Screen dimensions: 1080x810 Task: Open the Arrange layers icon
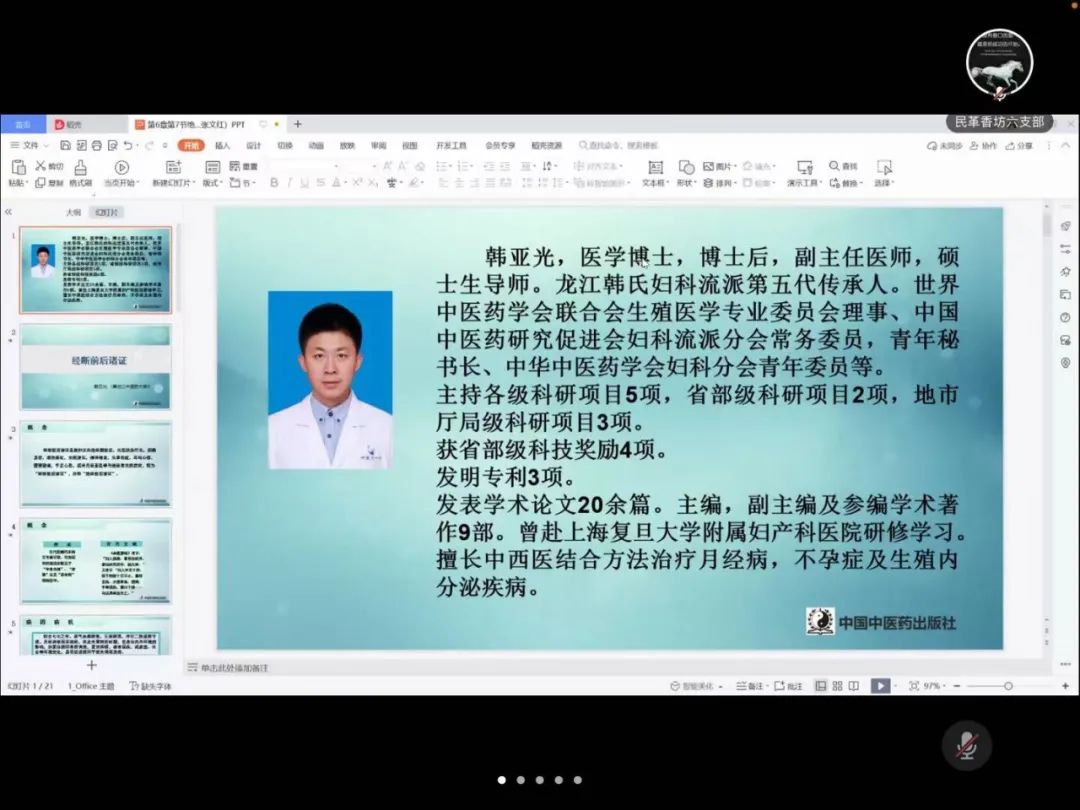point(708,183)
